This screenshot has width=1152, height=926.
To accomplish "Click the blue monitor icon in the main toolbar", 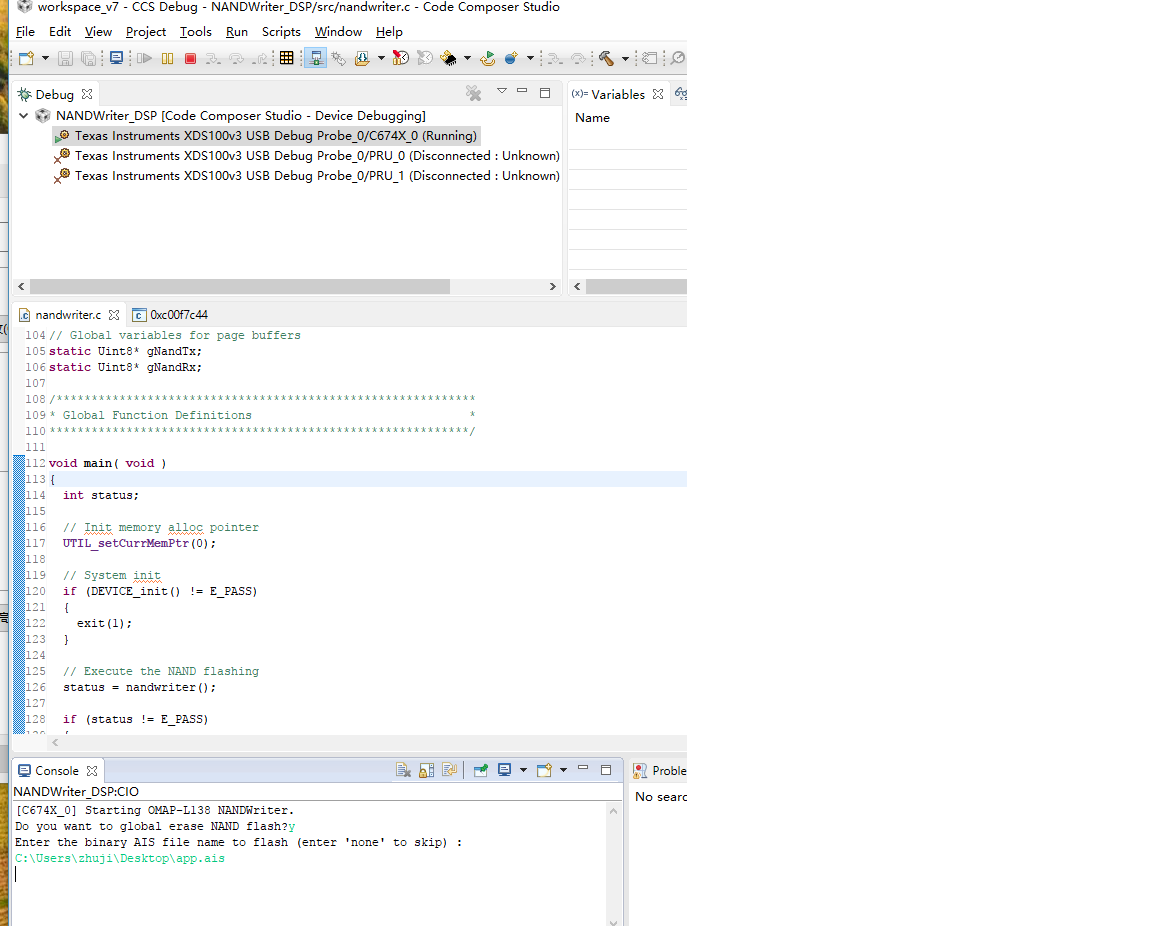I will [116, 58].
